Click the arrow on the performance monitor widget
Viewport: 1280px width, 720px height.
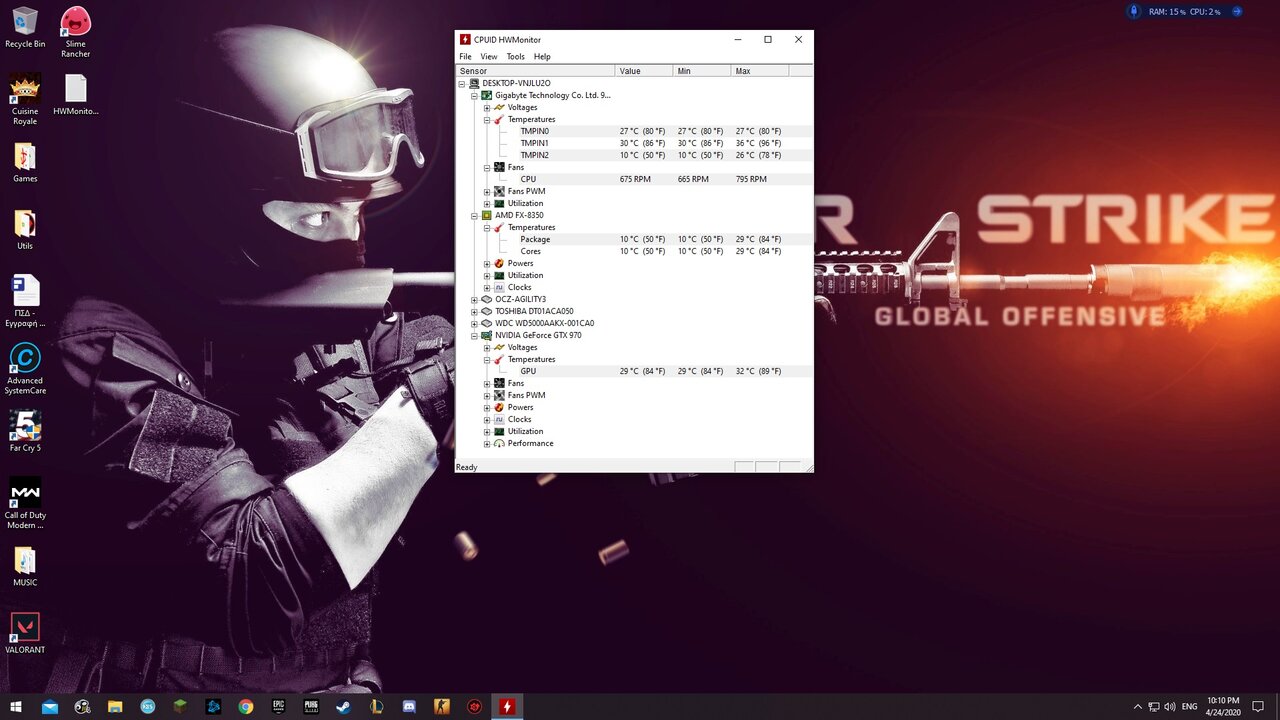pyautogui.click(x=1237, y=12)
